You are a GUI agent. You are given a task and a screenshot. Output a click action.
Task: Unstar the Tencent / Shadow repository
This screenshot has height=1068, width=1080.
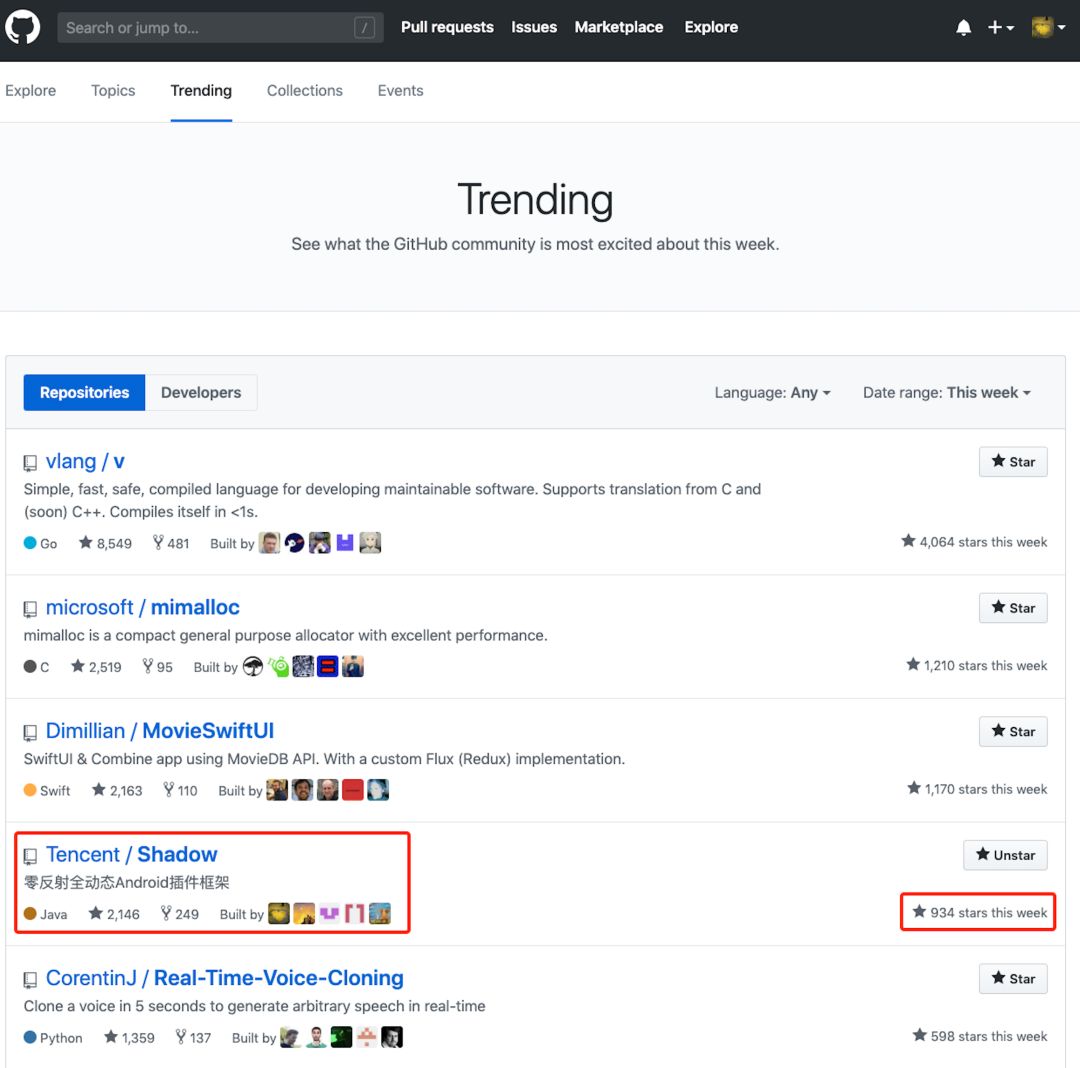pos(1006,855)
